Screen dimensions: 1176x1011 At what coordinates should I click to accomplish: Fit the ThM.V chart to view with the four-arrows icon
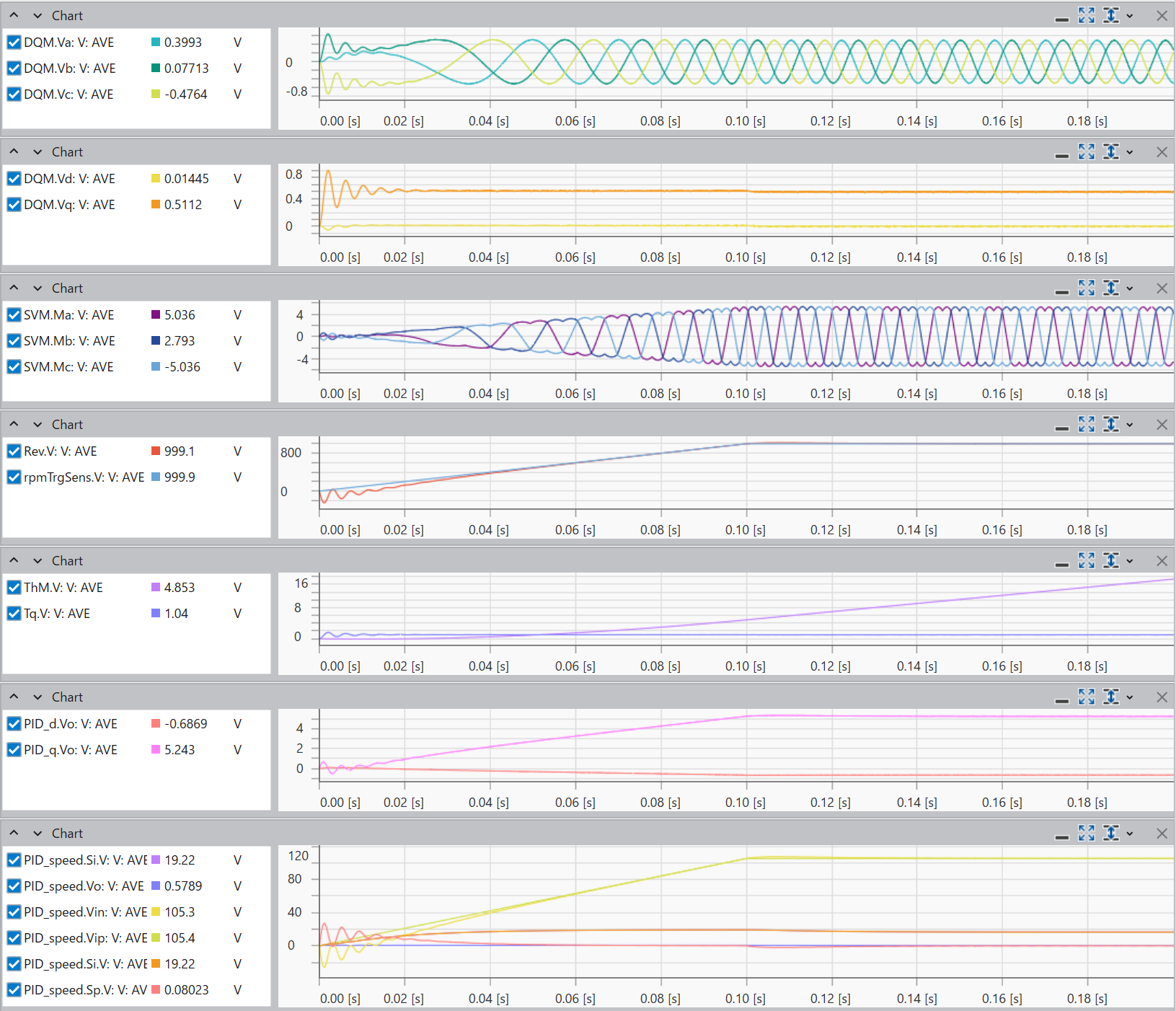click(x=1086, y=560)
